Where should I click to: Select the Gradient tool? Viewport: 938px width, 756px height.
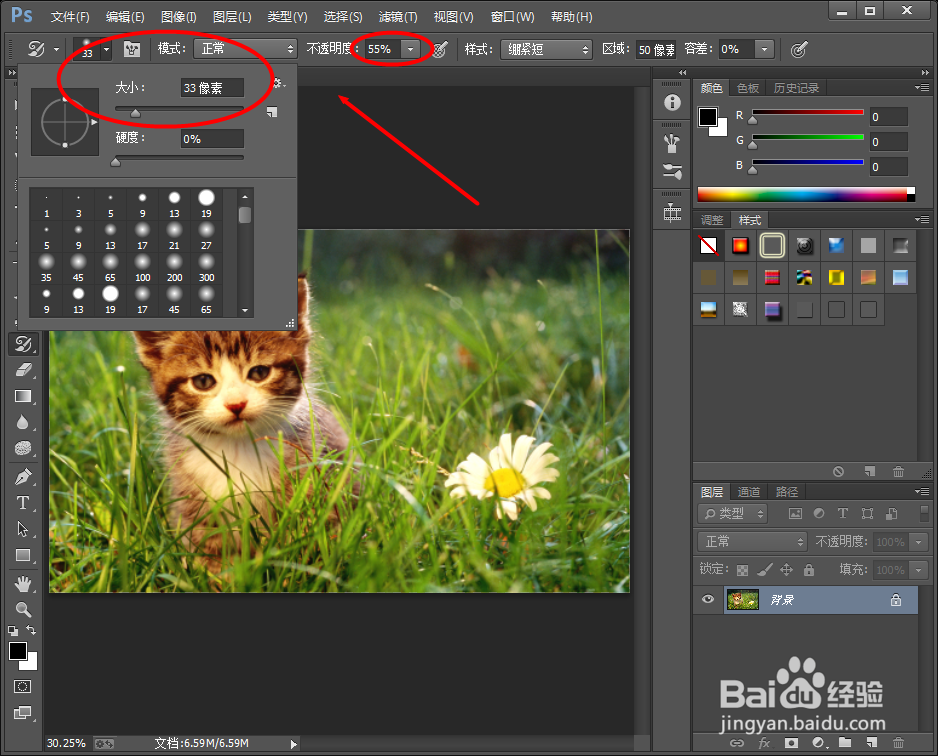point(24,398)
